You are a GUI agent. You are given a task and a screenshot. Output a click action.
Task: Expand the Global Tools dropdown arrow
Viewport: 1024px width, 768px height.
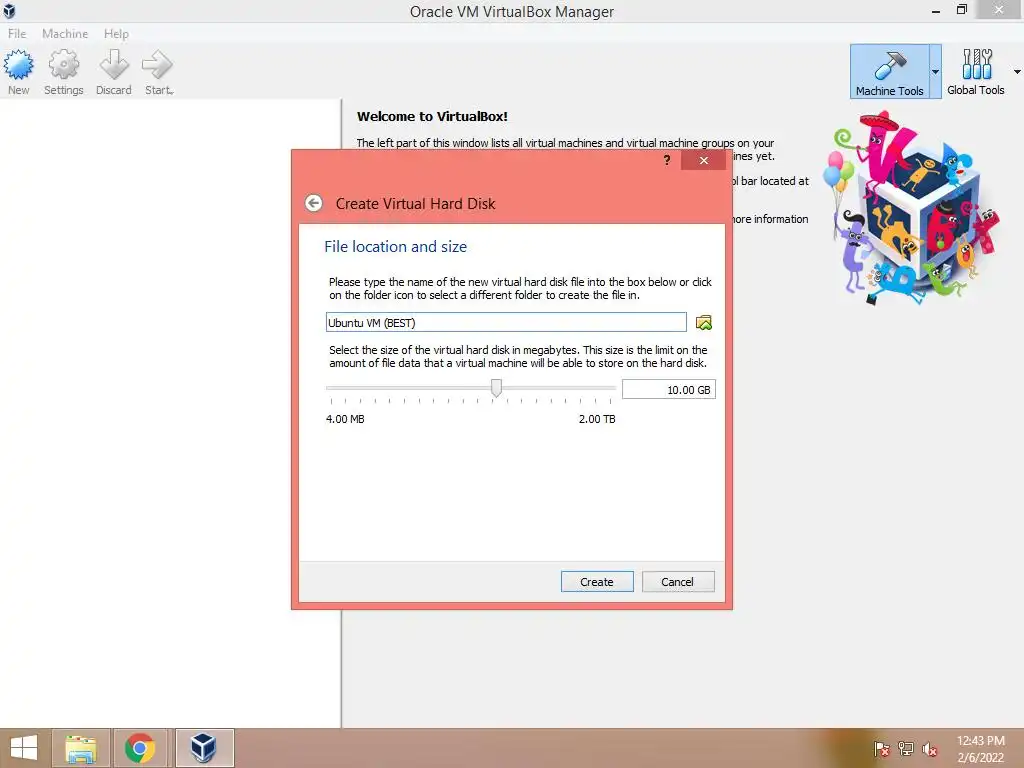pos(1017,72)
